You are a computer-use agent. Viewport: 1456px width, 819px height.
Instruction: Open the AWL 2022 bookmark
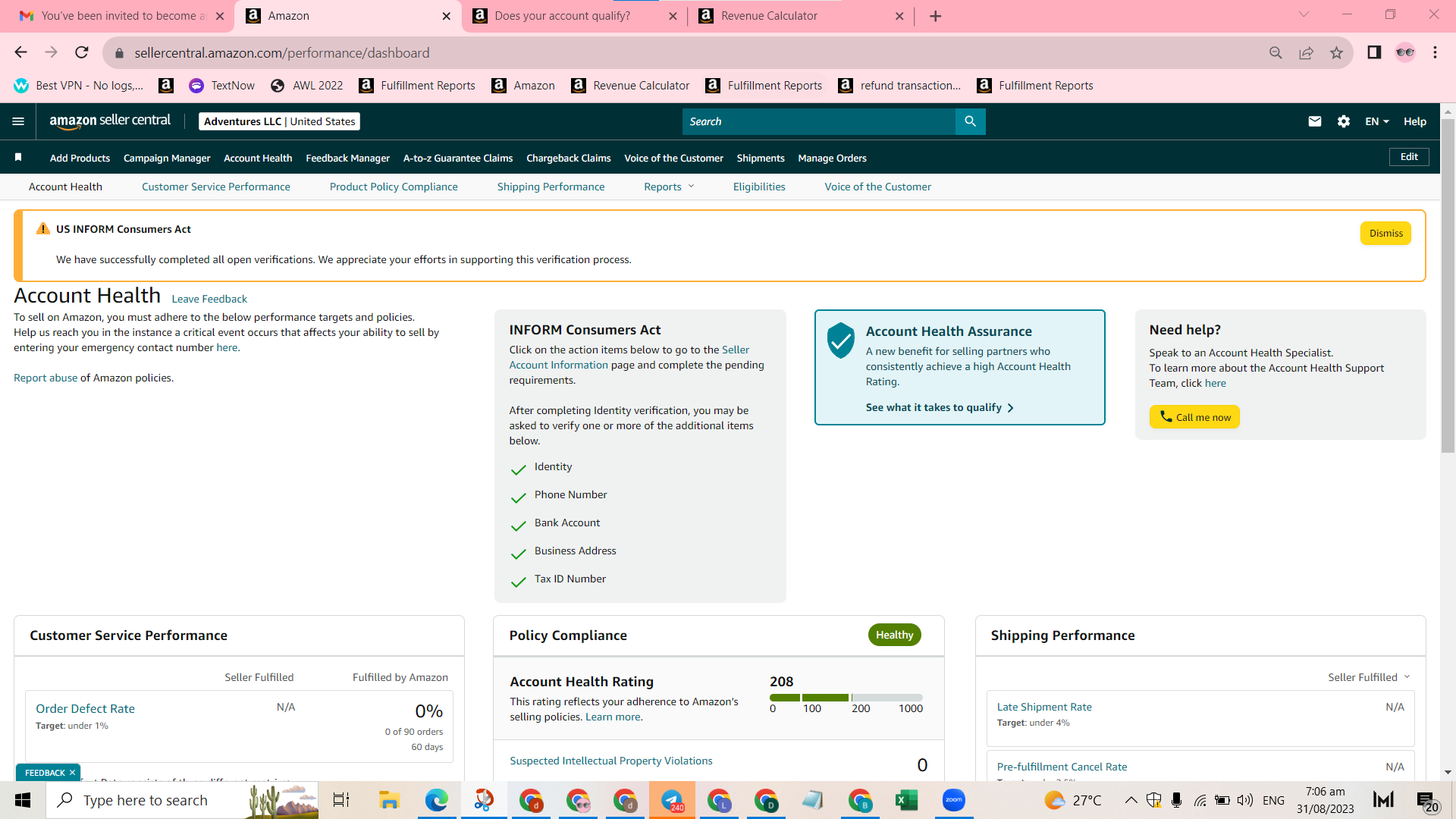307,86
